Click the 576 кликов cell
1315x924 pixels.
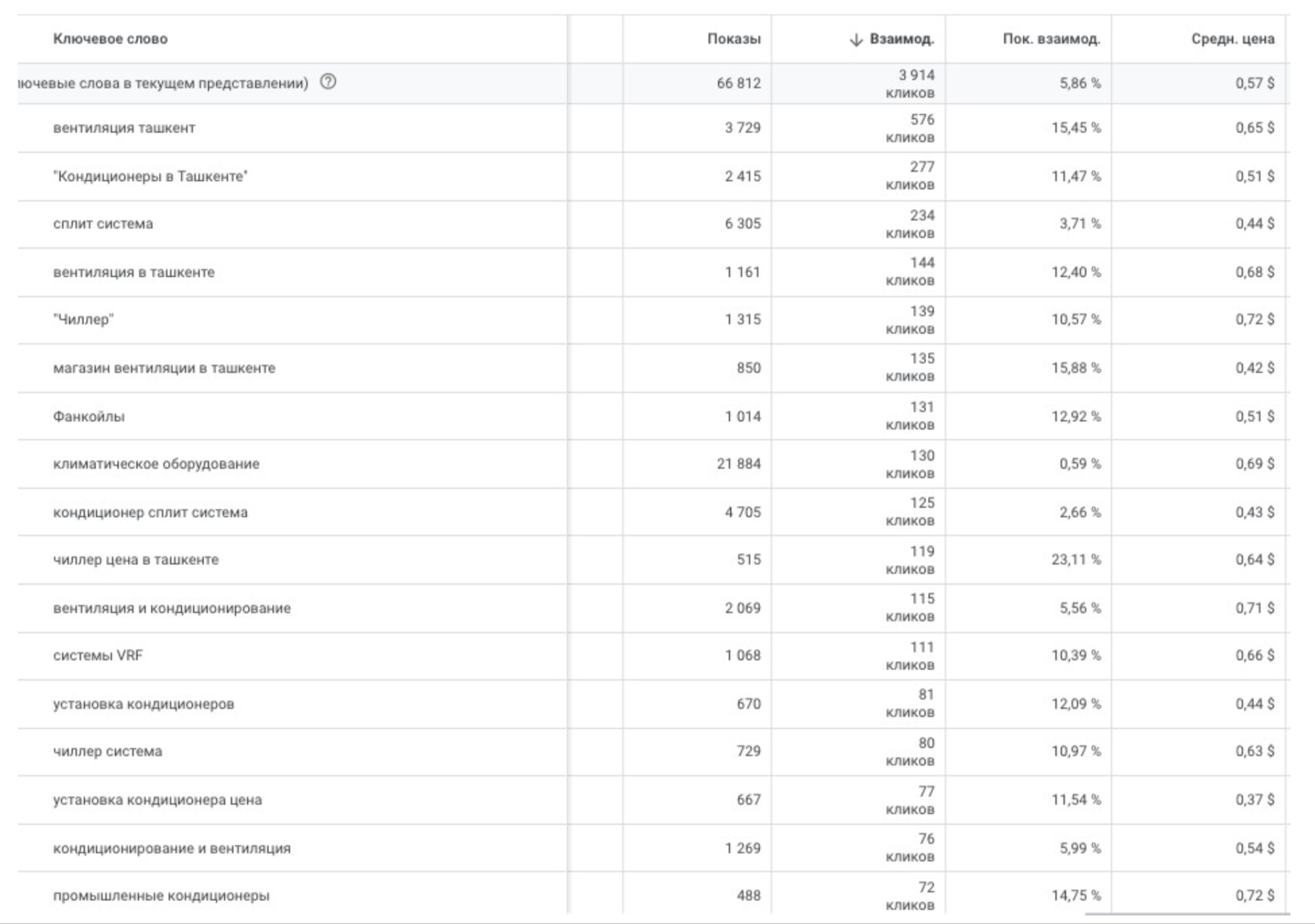coord(910,128)
